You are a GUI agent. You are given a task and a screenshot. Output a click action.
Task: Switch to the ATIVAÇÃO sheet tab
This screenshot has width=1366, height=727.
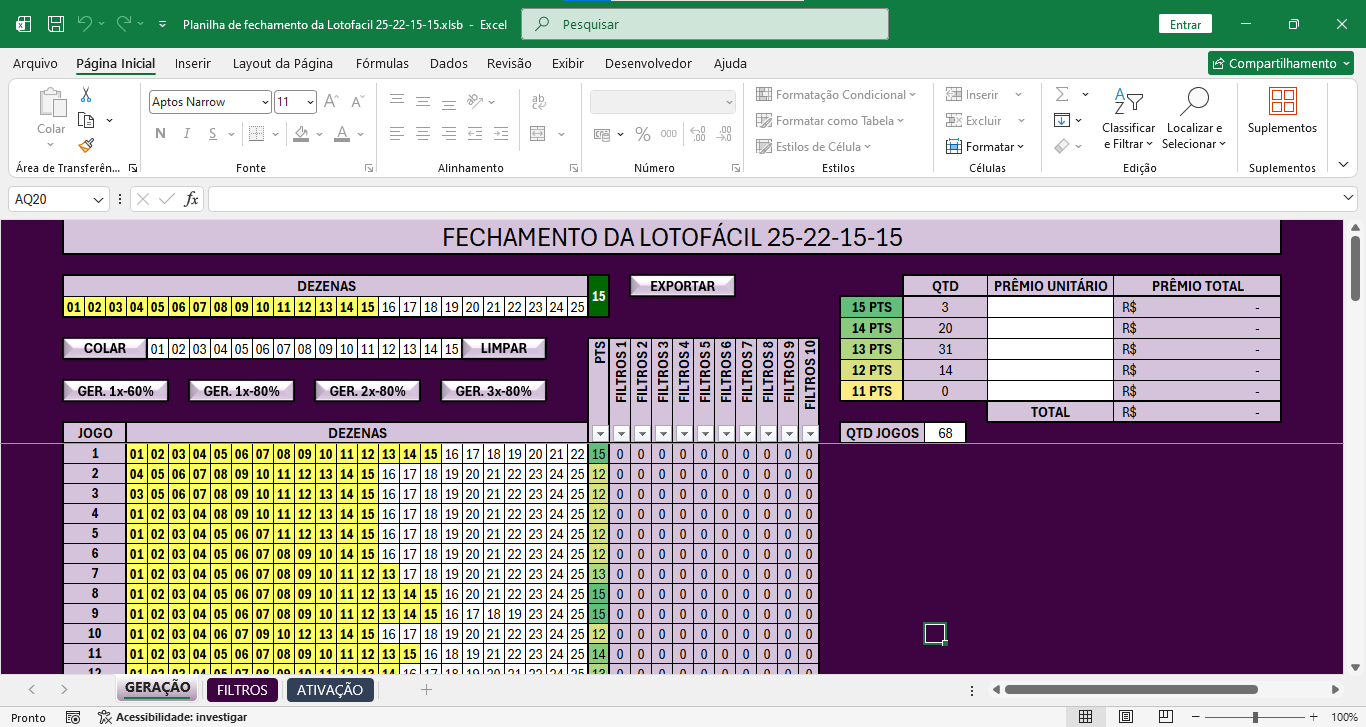click(330, 690)
